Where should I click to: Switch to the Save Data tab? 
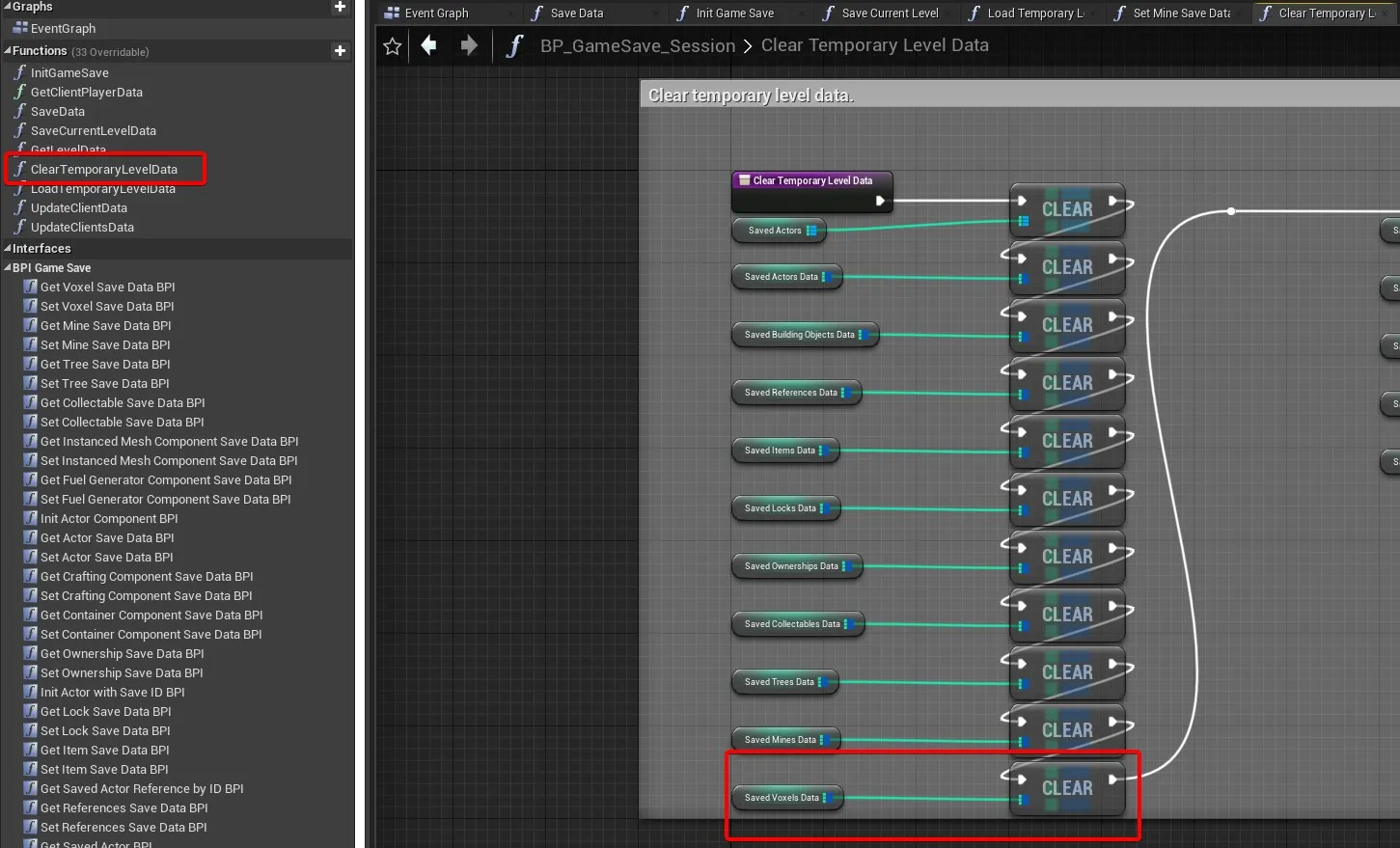pyautogui.click(x=576, y=14)
